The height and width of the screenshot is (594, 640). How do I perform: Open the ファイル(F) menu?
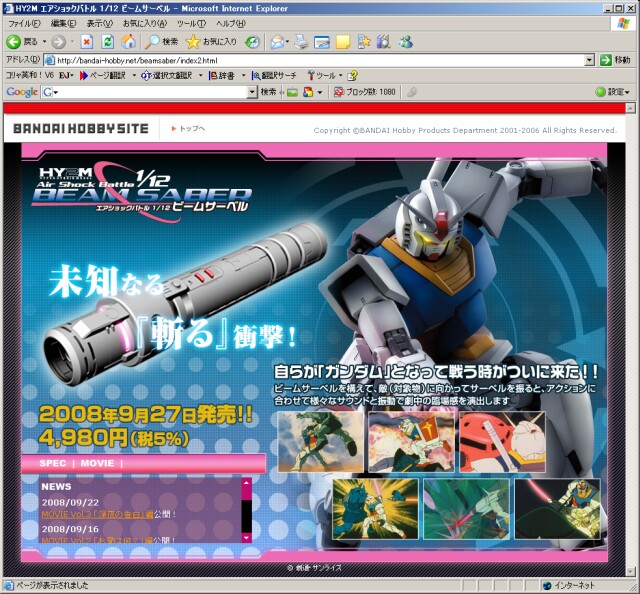(x=24, y=24)
